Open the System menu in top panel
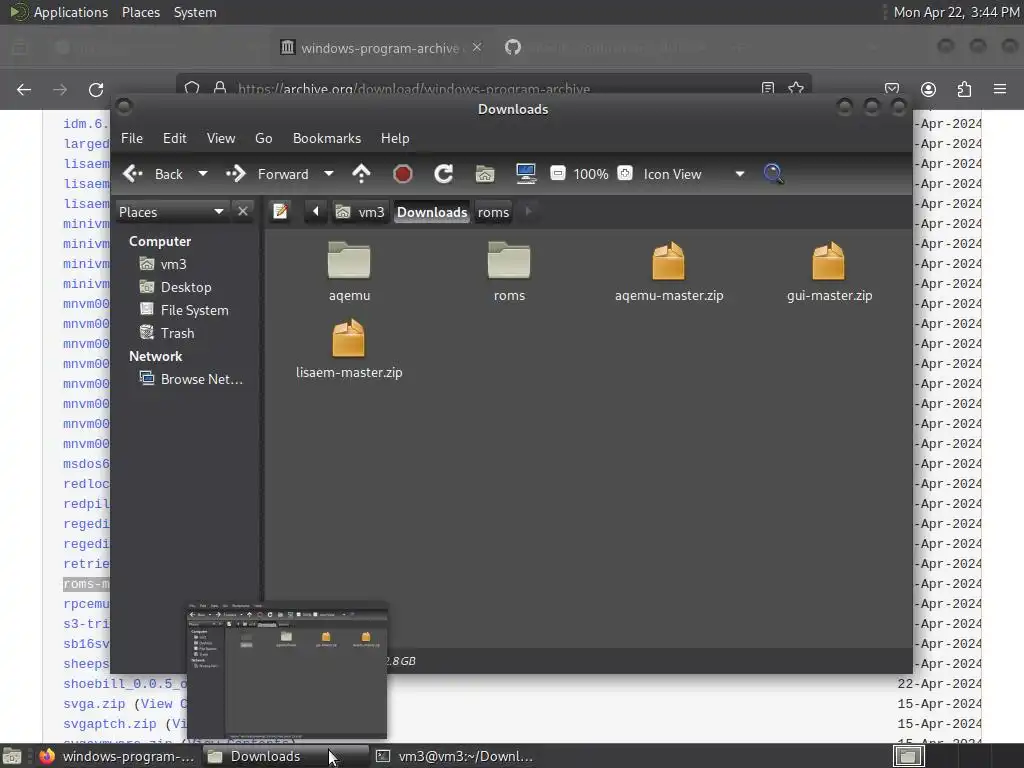Image resolution: width=1024 pixels, height=768 pixels. [195, 12]
